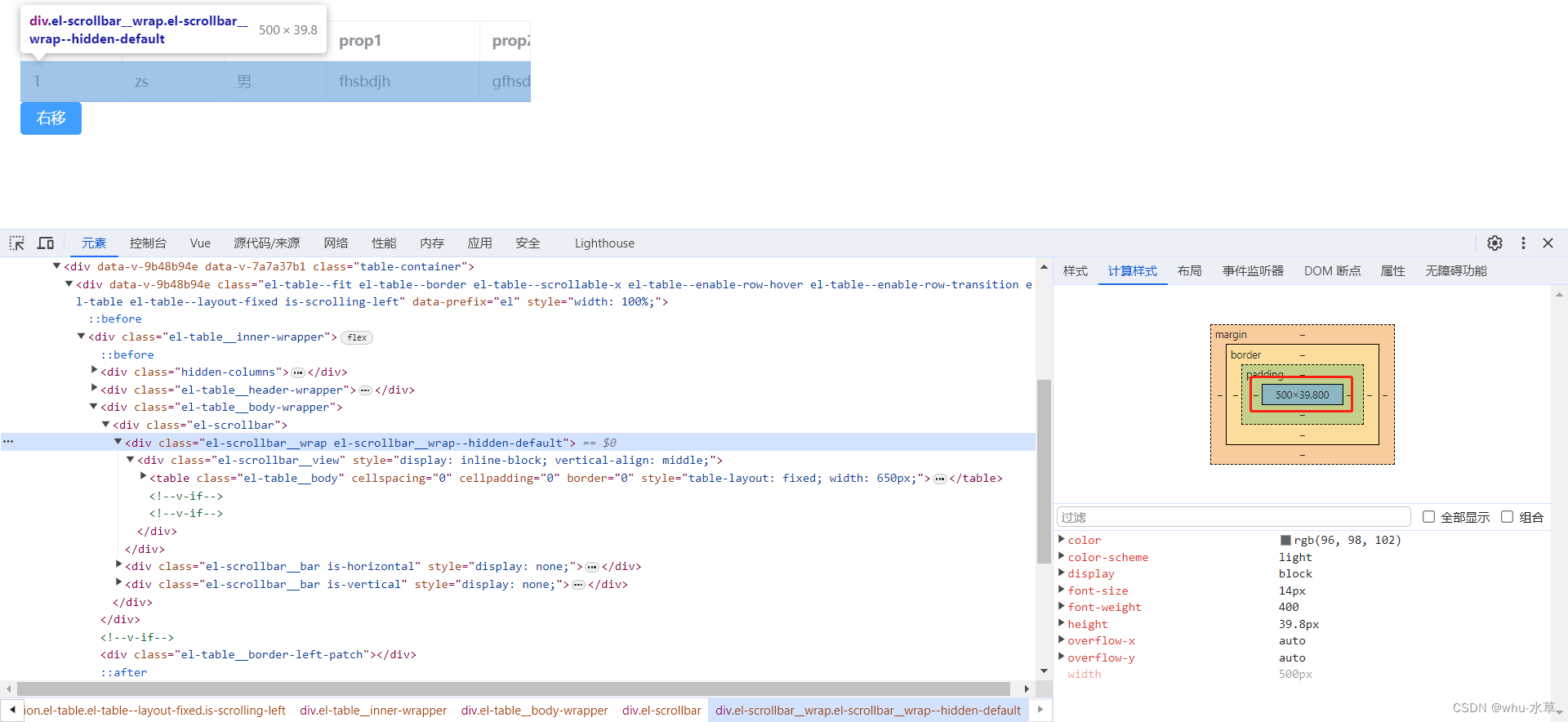1568x722 pixels.
Task: Select div.el-table__inner-wrapper breadcrumb
Action: (373, 711)
